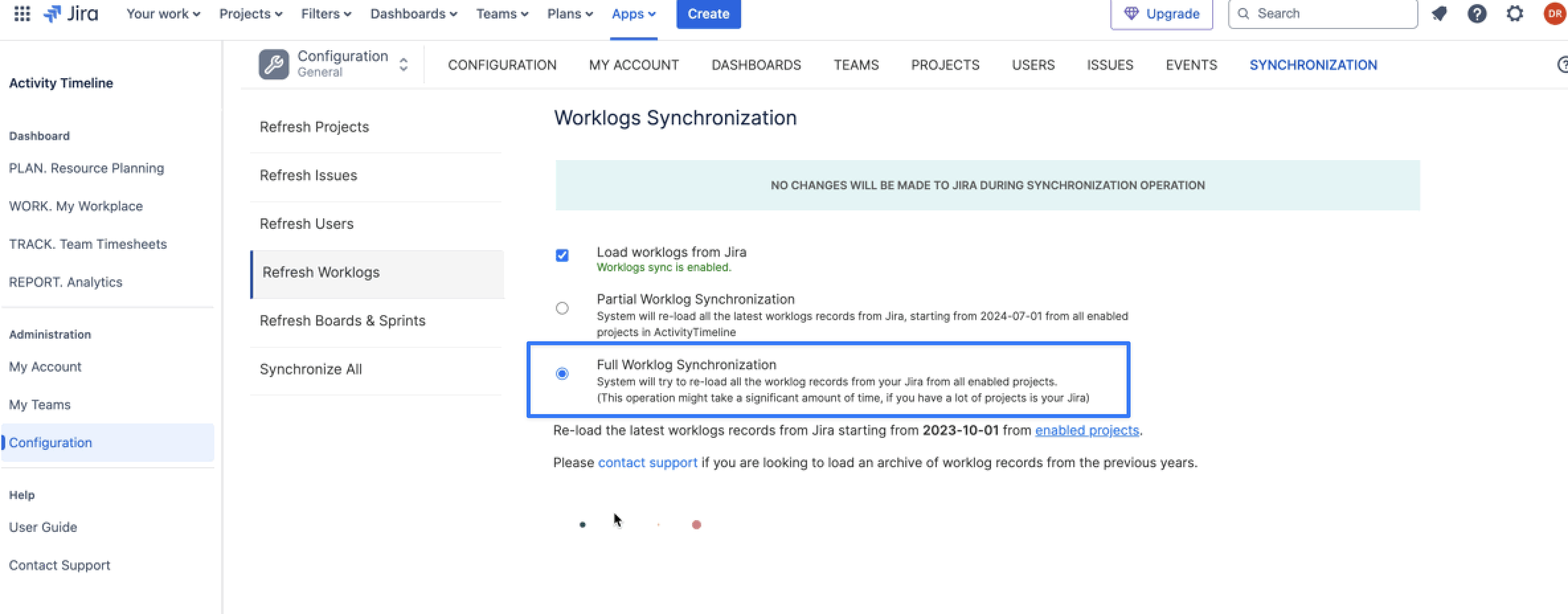Viewport: 1568px width, 614px height.
Task: Open the enabled projects link
Action: point(1086,431)
